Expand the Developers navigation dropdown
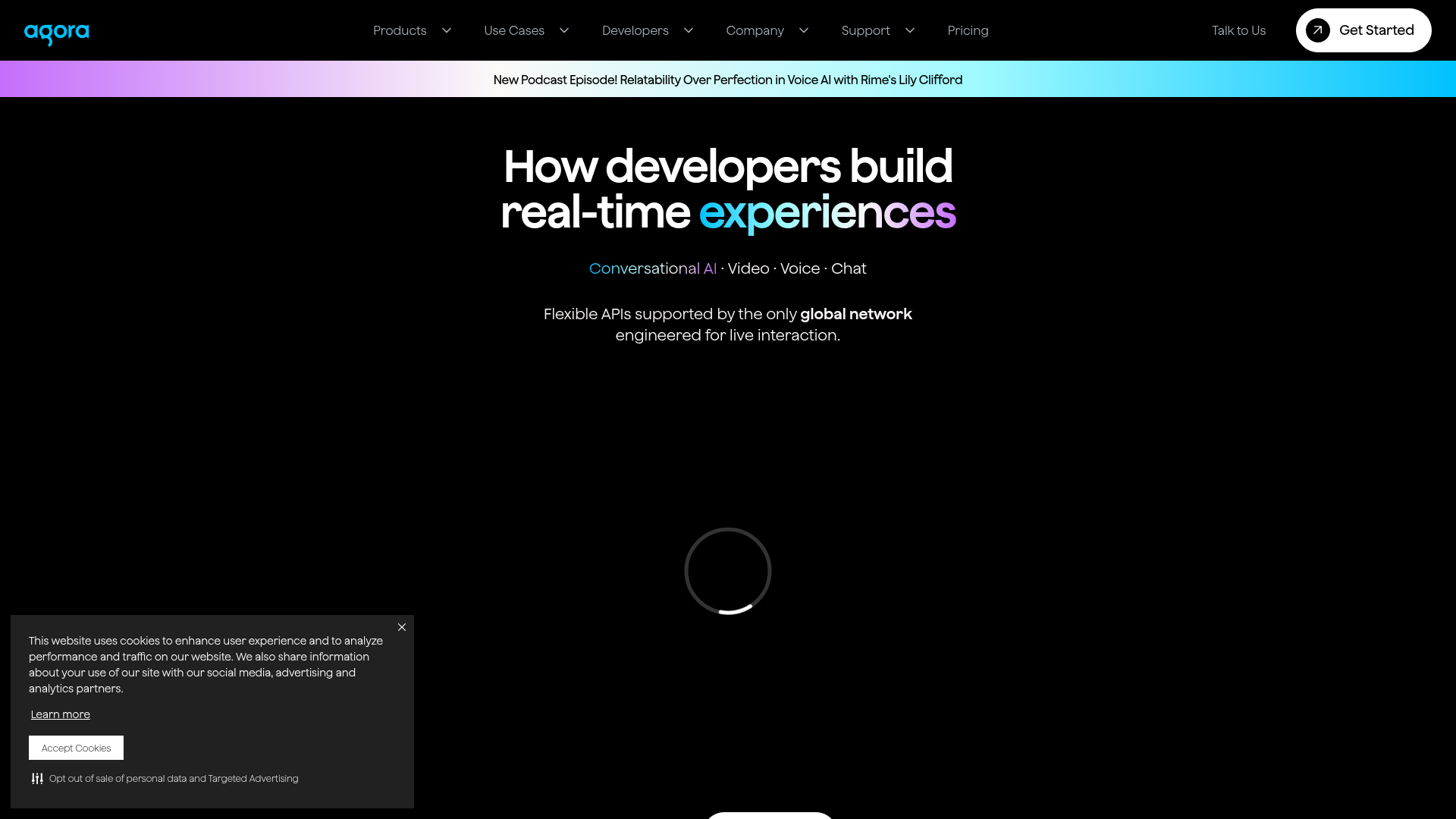1456x819 pixels. click(648, 30)
